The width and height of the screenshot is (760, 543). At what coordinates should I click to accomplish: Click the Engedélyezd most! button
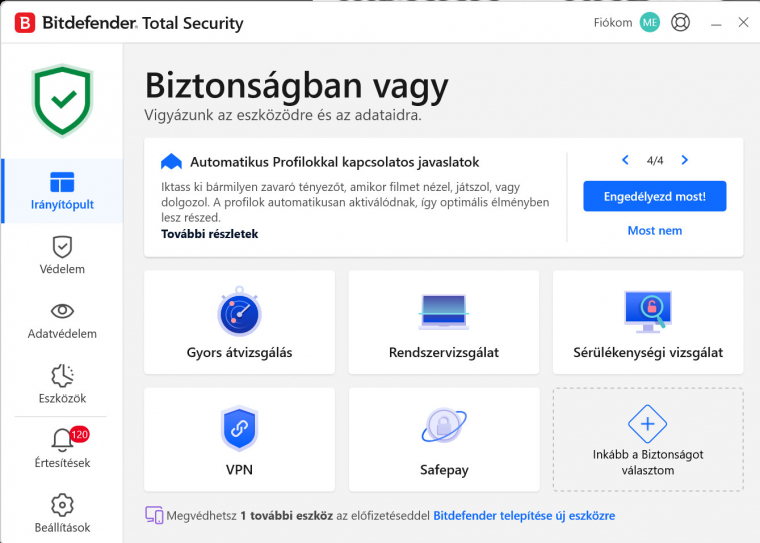point(655,196)
